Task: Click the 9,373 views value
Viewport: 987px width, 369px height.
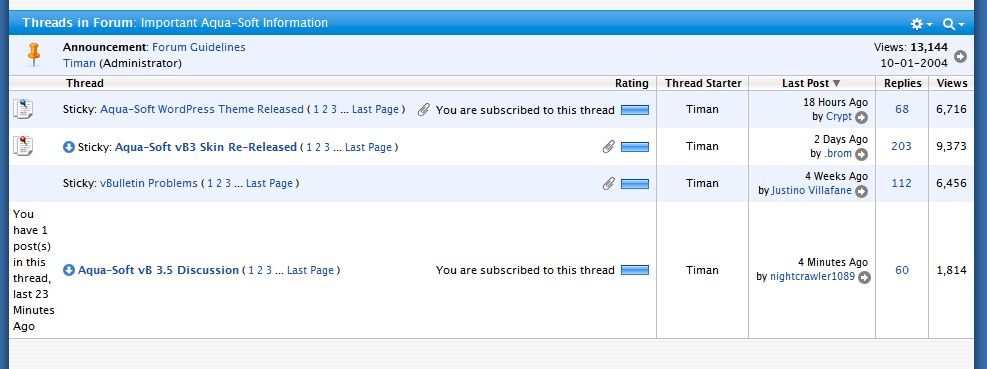Action: (951, 146)
